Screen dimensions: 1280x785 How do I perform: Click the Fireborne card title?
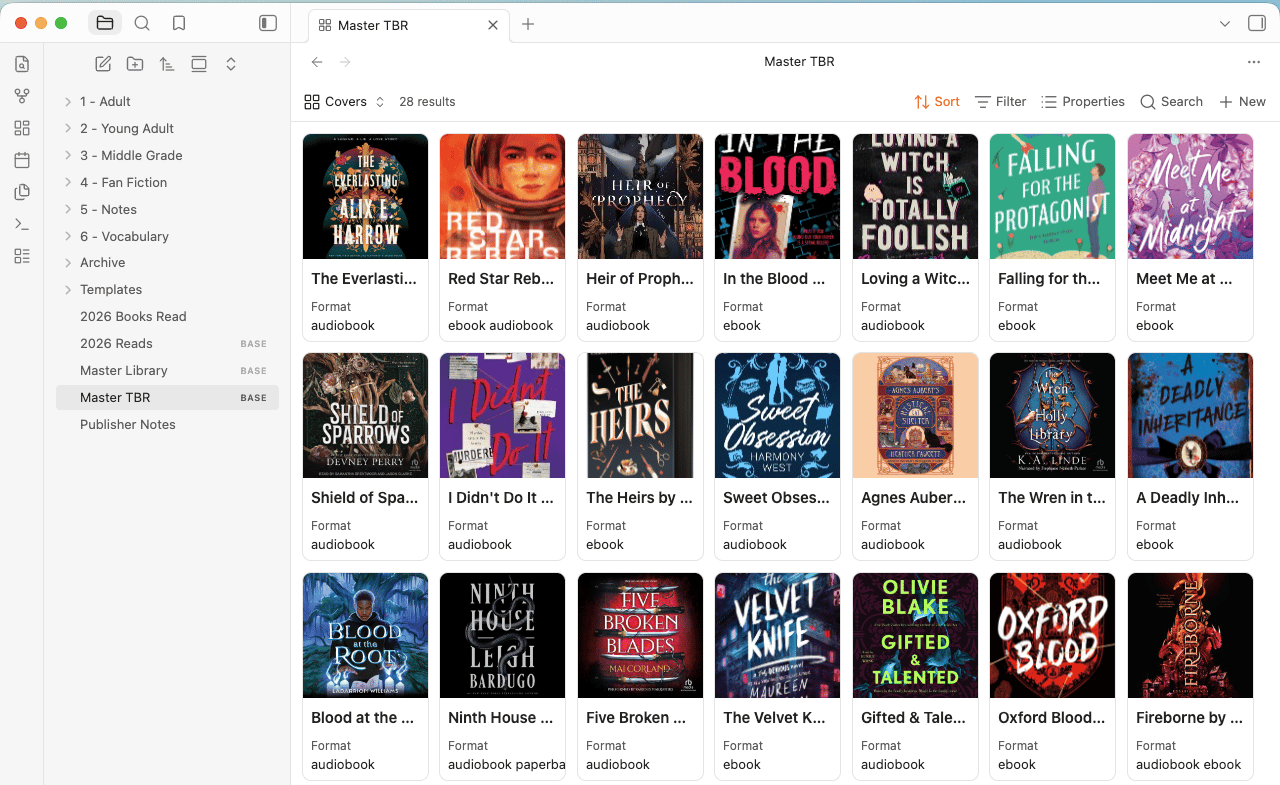tap(1190, 718)
